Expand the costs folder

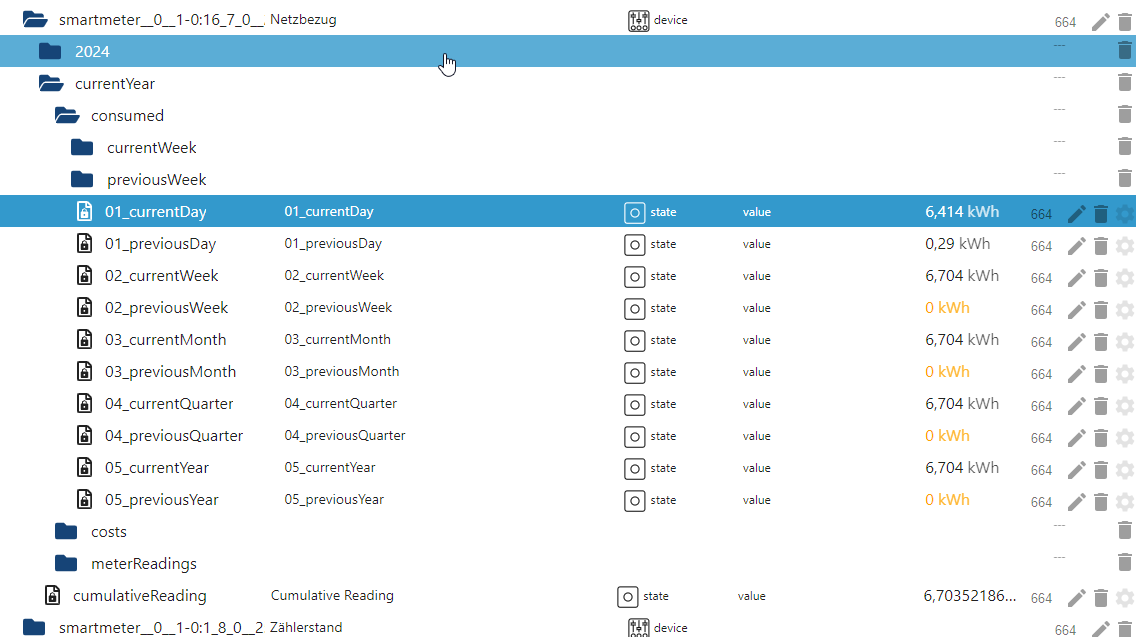66,531
